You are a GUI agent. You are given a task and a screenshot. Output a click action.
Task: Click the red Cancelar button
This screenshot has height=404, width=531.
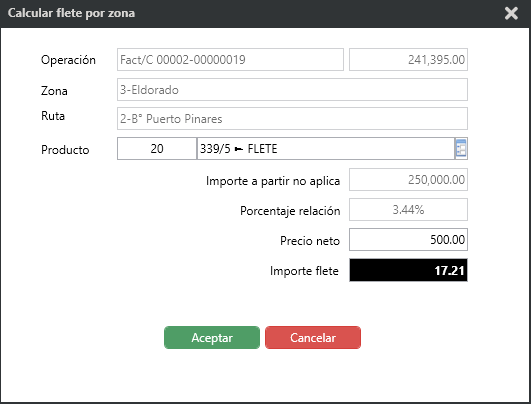(313, 337)
